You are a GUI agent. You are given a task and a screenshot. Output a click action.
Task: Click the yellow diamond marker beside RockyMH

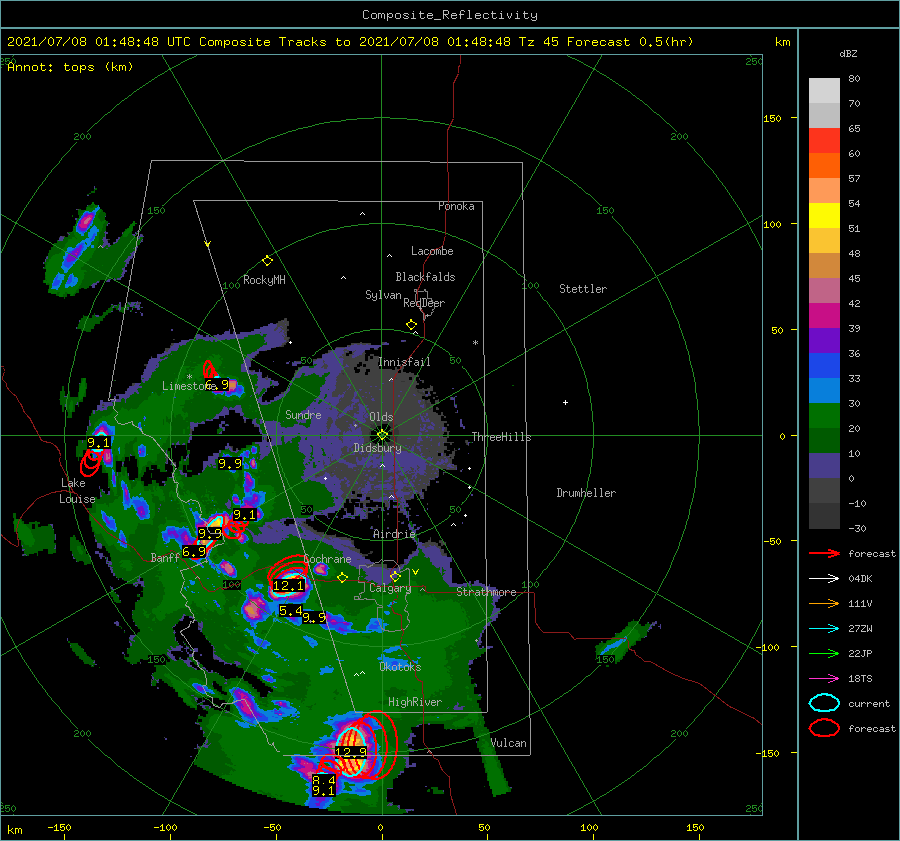267,261
